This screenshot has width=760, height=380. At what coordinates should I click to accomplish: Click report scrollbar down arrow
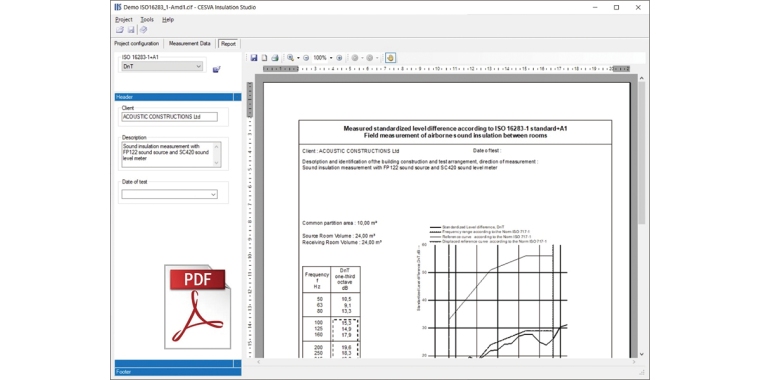[x=642, y=354]
